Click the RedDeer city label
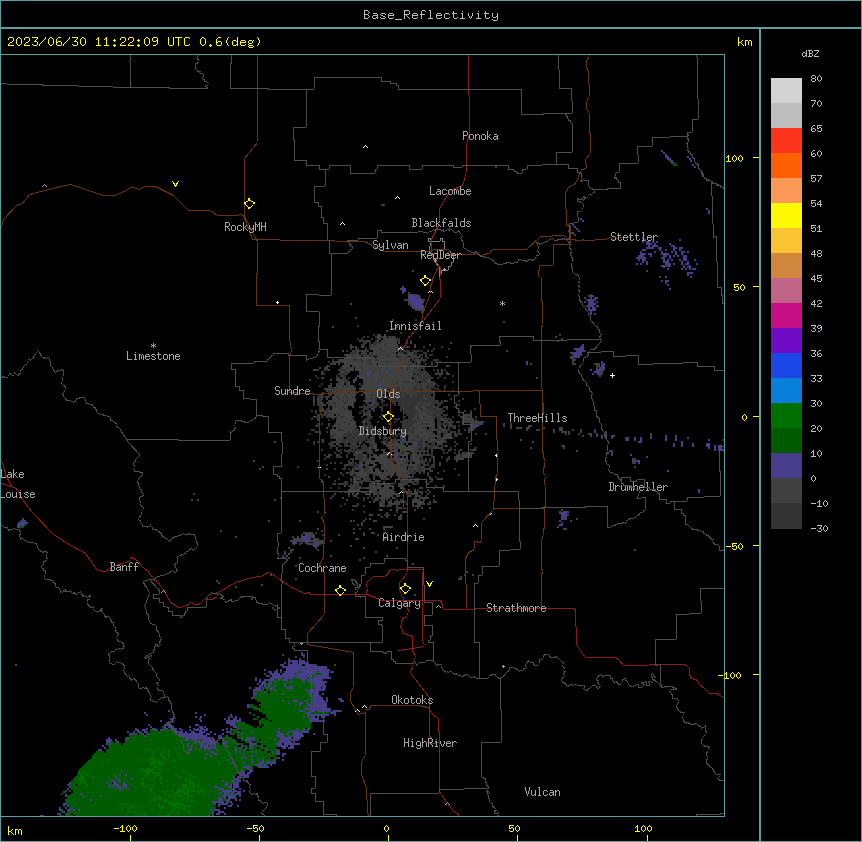Screen dimensions: 862x842 [x=440, y=255]
